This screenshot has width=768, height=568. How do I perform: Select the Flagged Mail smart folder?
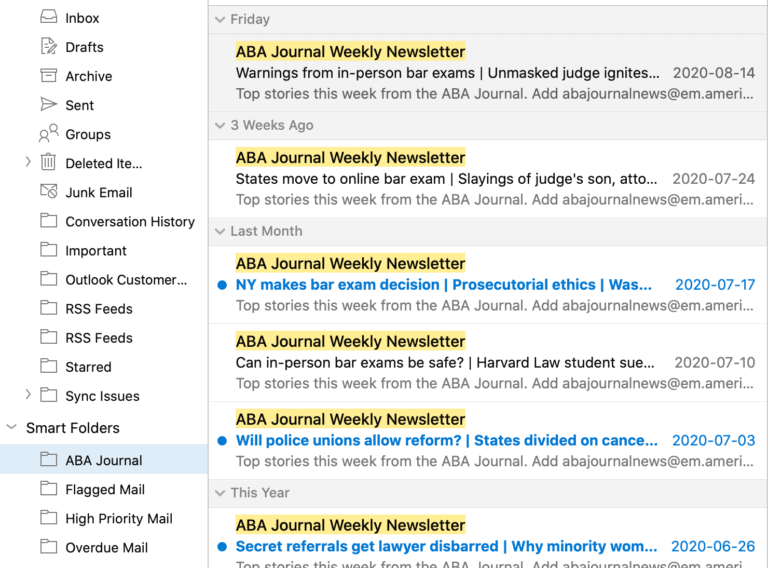click(x=104, y=489)
